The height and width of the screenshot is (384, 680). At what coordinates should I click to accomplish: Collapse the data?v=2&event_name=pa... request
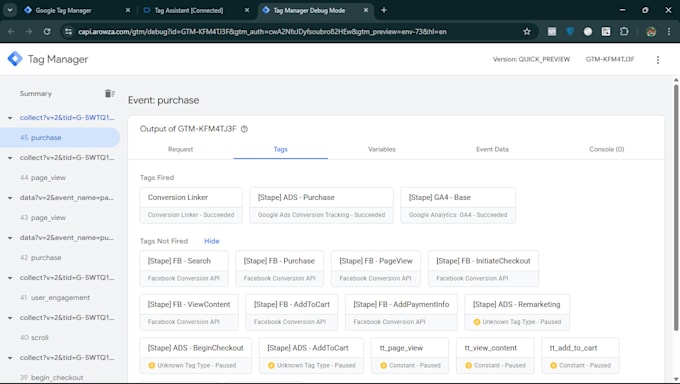point(10,198)
